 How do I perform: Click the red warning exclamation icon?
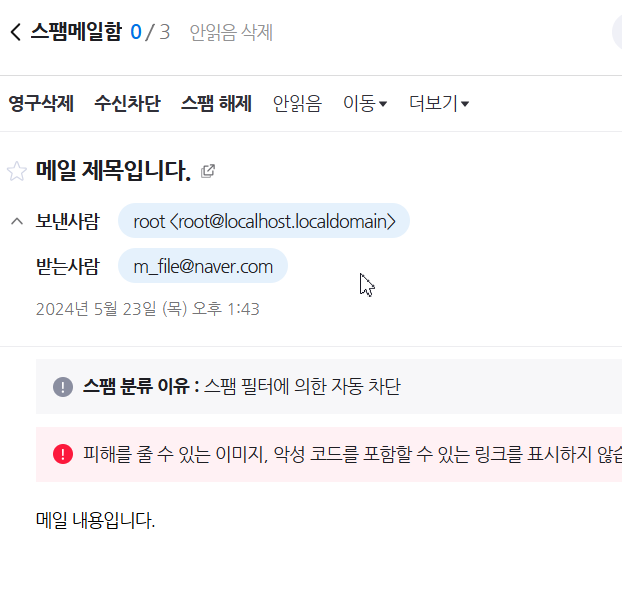pos(63,454)
